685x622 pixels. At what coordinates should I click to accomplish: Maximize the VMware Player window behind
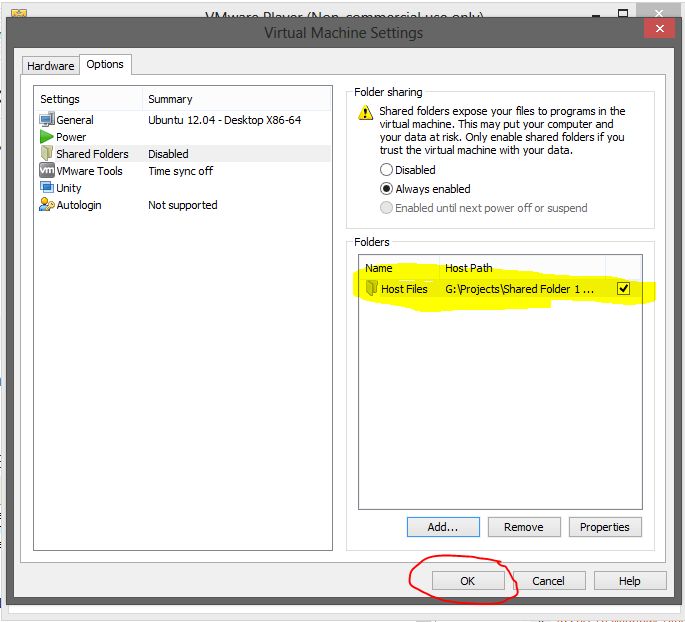point(623,13)
